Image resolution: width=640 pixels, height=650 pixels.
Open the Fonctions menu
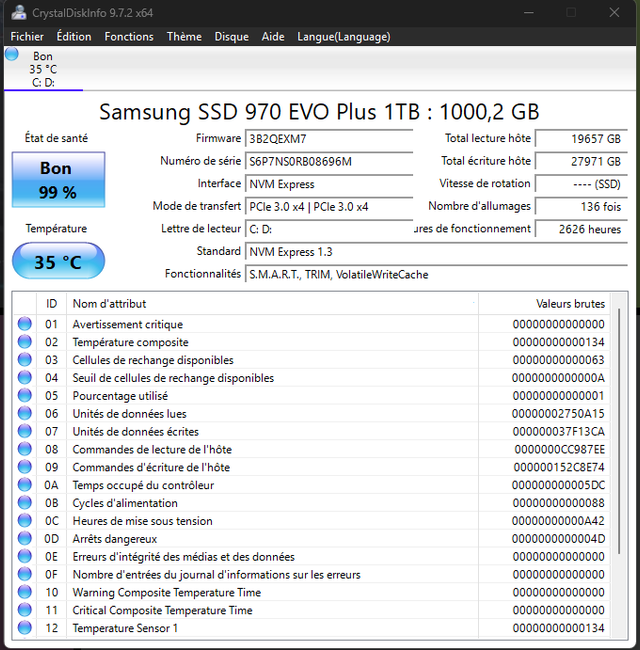point(129,36)
